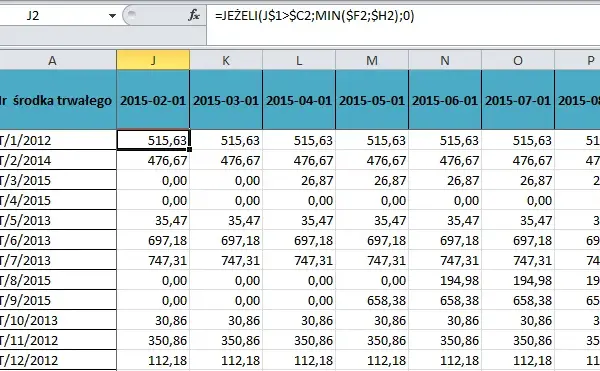Click row label T/3/2015

point(58,180)
